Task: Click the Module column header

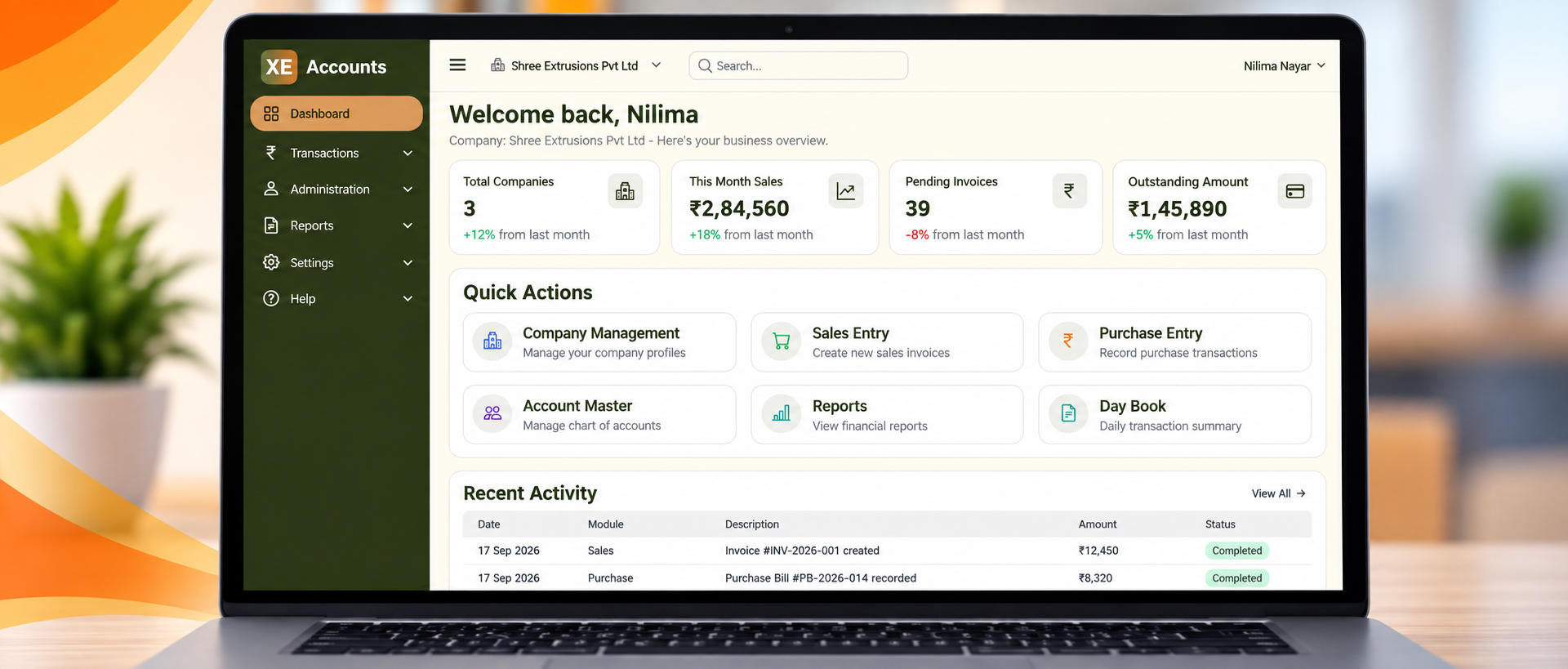Action: click(605, 524)
